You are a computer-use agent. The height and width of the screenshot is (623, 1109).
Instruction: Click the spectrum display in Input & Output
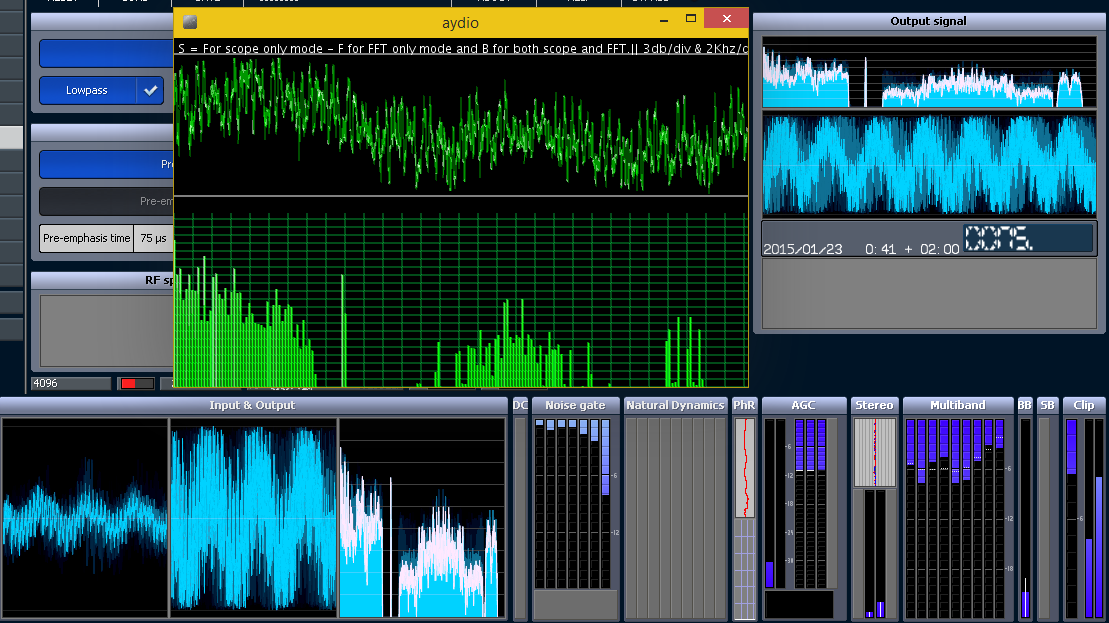422,518
